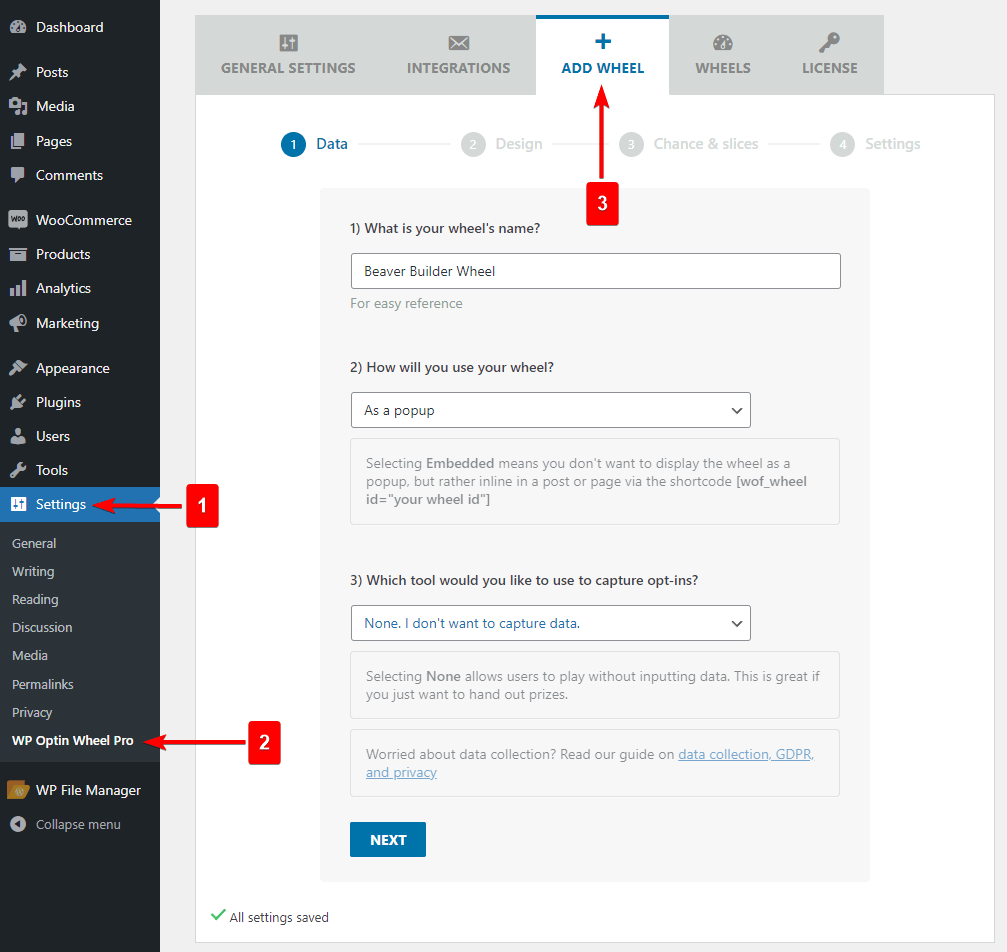Click the License key icon
The height and width of the screenshot is (952, 1007).
pyautogui.click(x=829, y=43)
